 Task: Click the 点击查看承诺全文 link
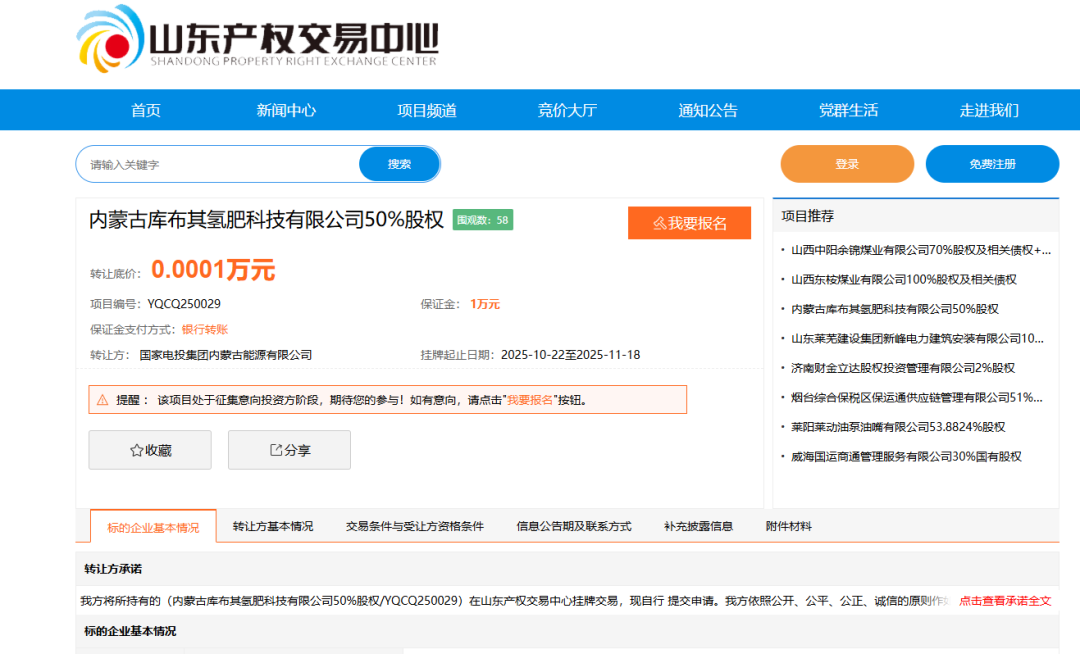1003,602
